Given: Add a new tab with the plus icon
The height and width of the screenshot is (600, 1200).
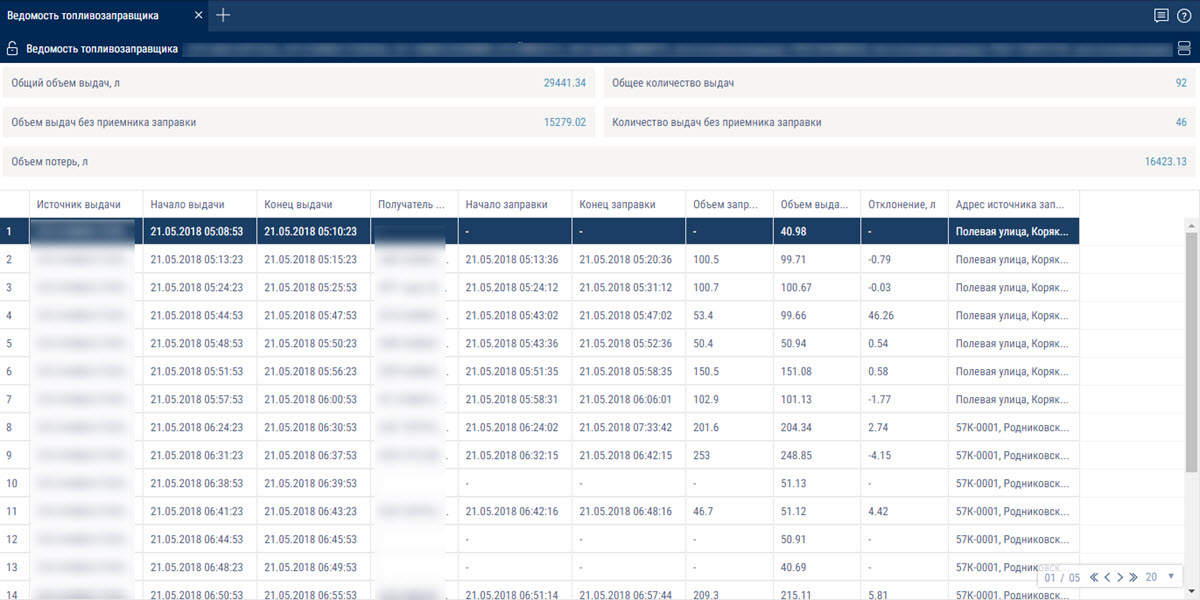Looking at the screenshot, I should [x=223, y=15].
